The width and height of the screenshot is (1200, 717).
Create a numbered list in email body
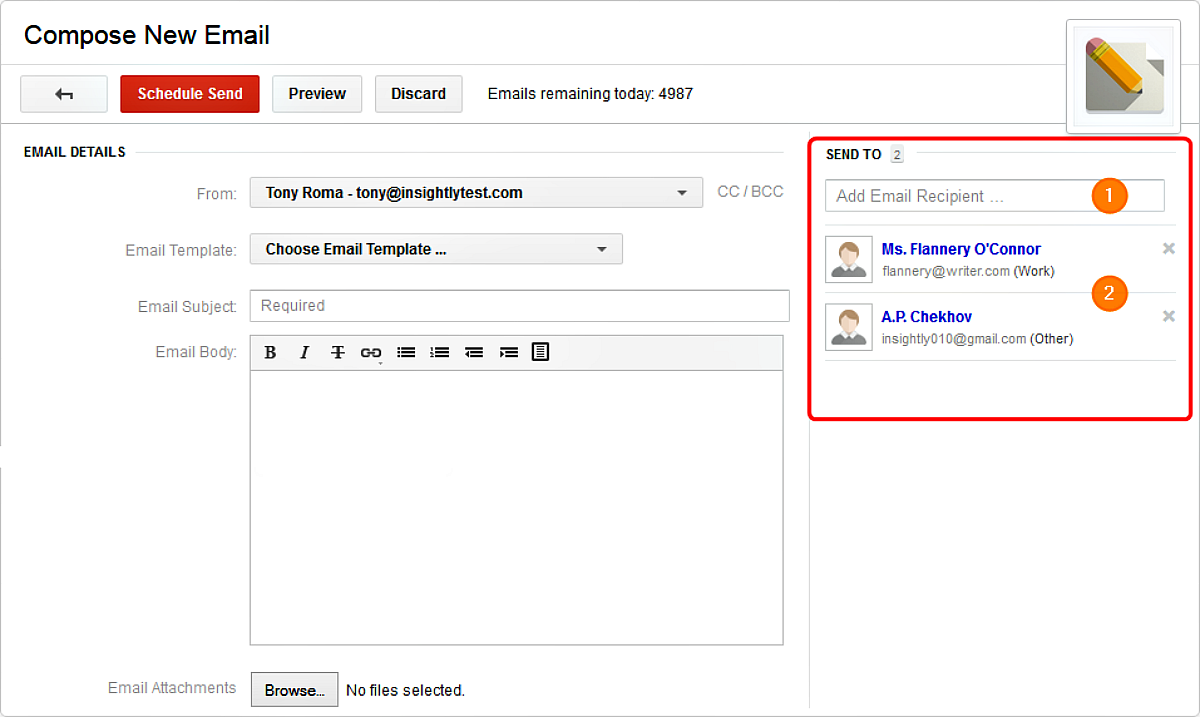click(x=440, y=352)
